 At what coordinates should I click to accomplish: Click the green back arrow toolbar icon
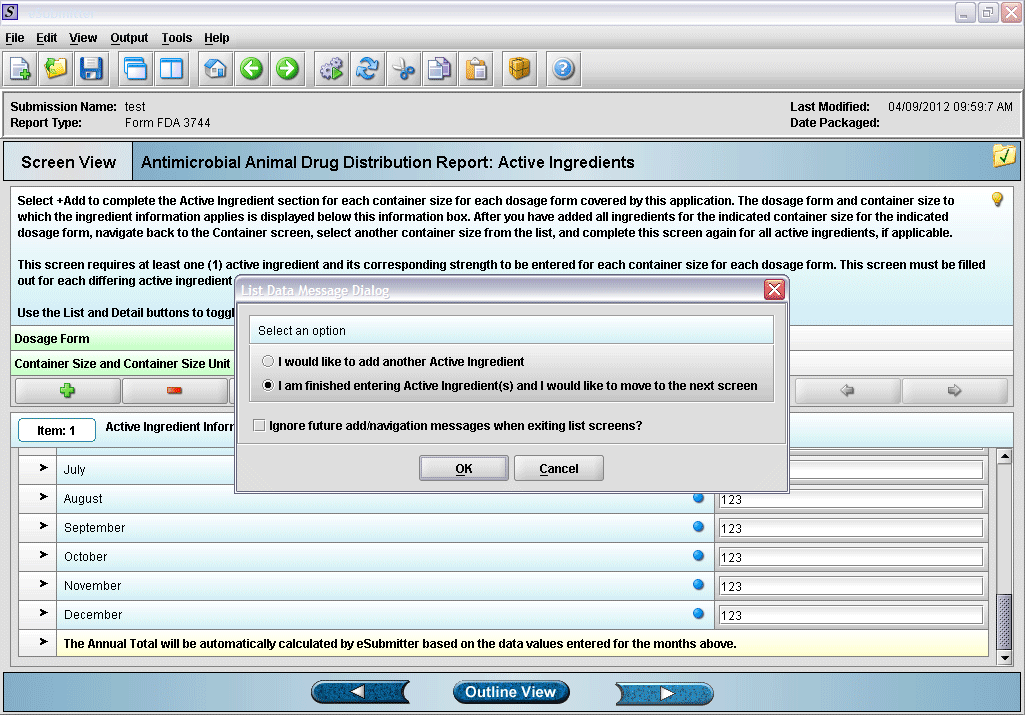coord(252,69)
